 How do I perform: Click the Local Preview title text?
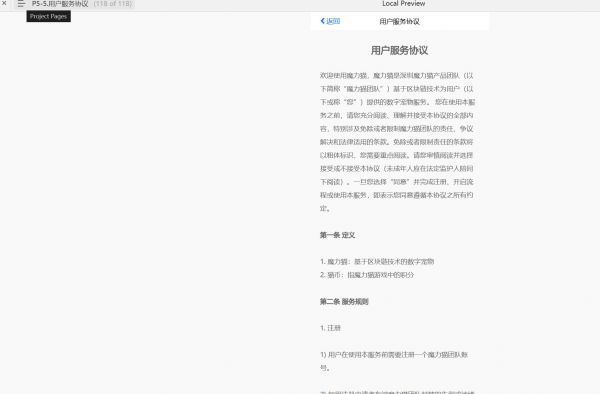click(404, 3)
